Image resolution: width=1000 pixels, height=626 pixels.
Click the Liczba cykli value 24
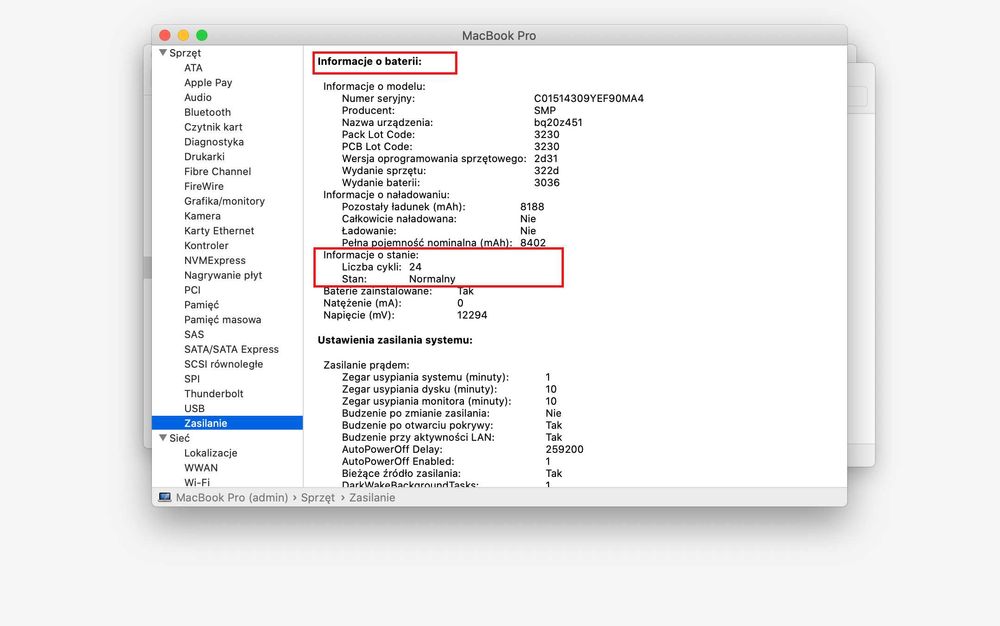(x=415, y=266)
